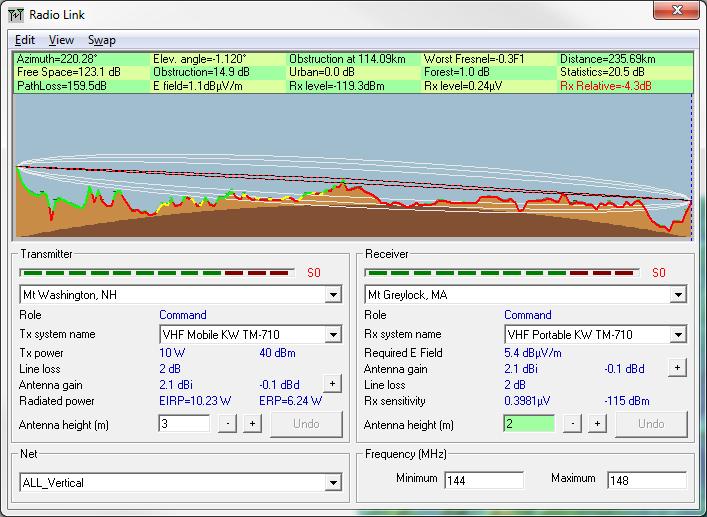Click the Maximum frequency input field
The image size is (707, 517).
coord(646,480)
